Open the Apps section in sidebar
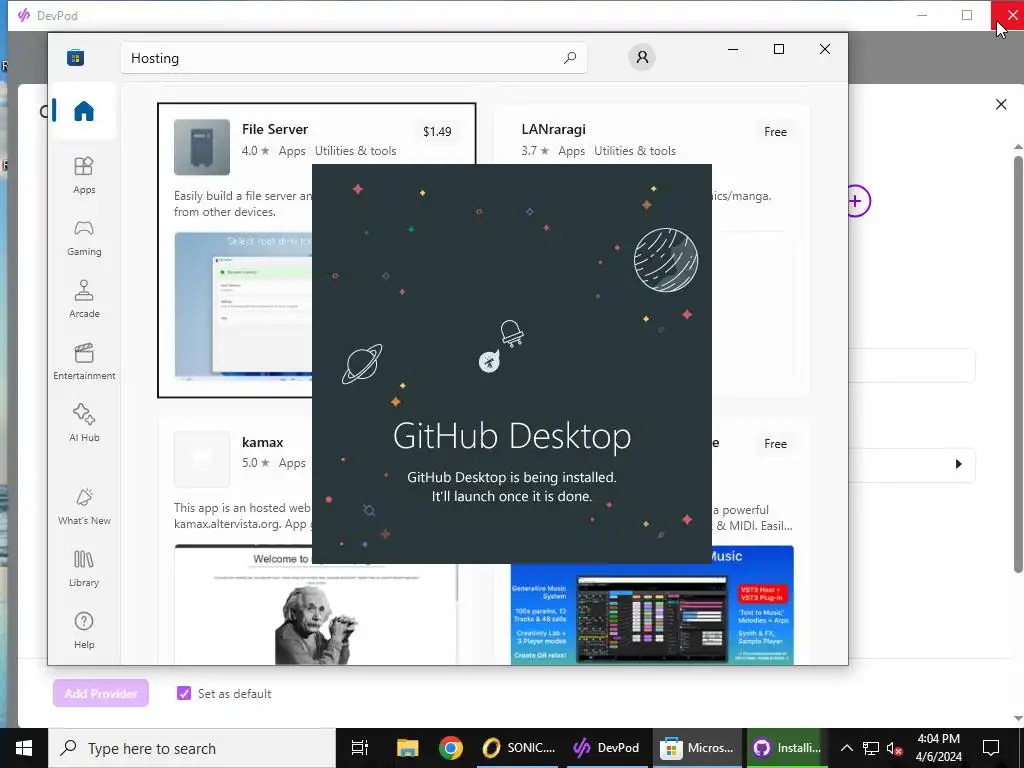The image size is (1024, 768). click(x=84, y=175)
